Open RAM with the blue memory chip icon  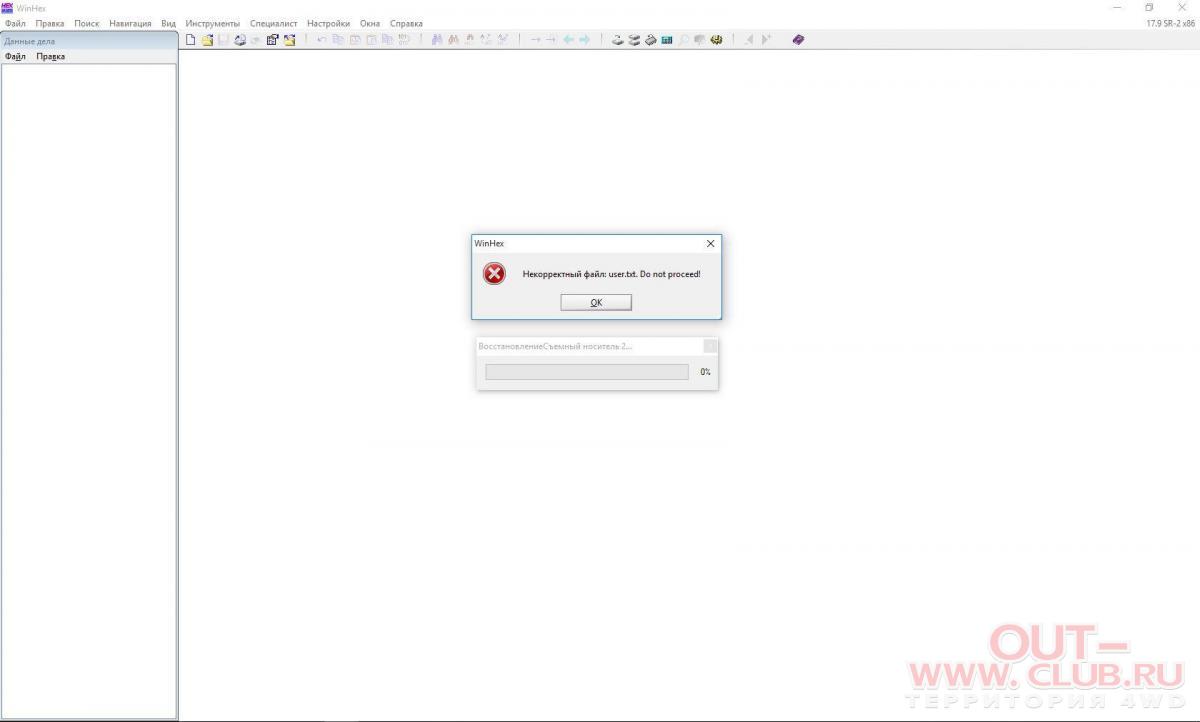tap(667, 40)
